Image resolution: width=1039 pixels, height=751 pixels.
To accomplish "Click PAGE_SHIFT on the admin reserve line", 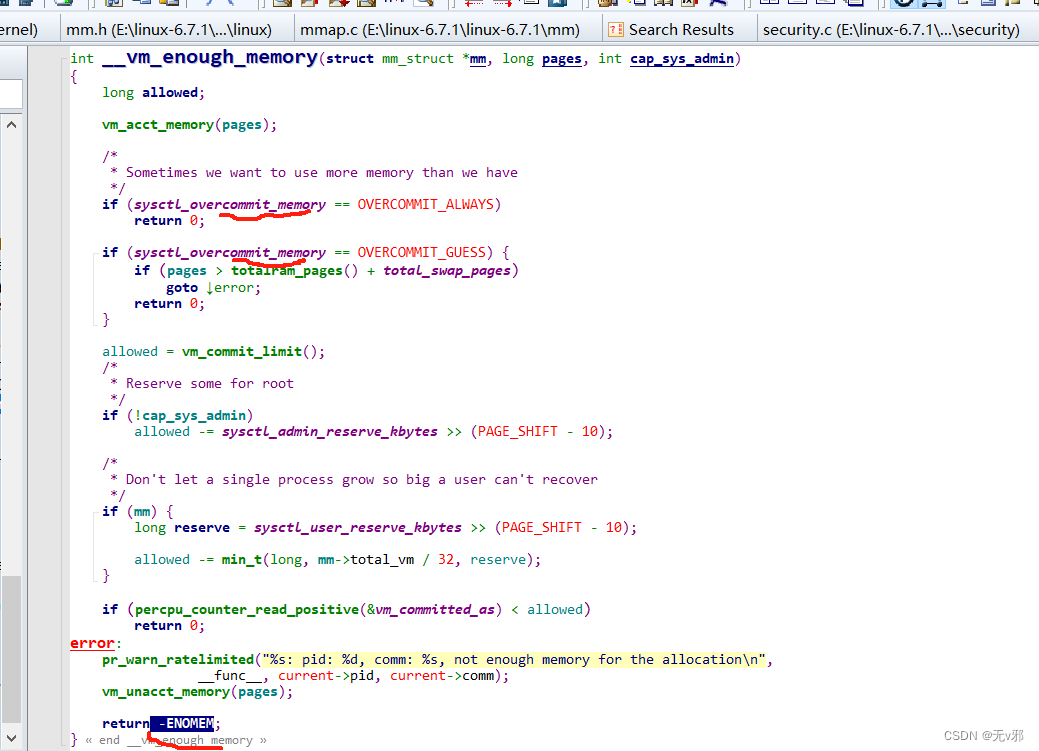I will coord(518,432).
